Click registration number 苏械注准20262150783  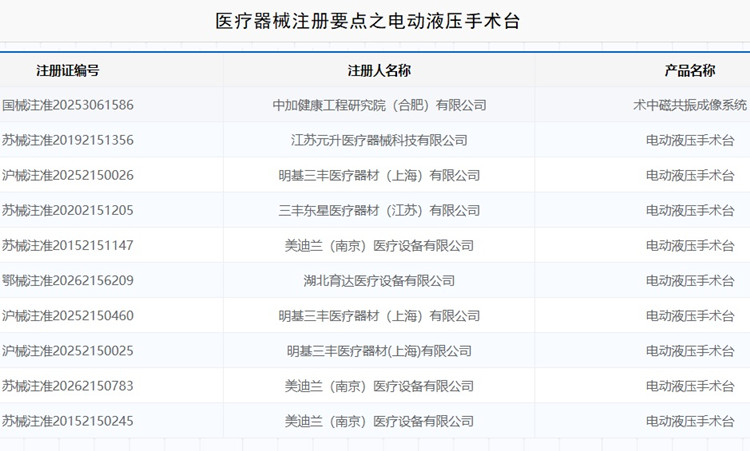pos(68,386)
